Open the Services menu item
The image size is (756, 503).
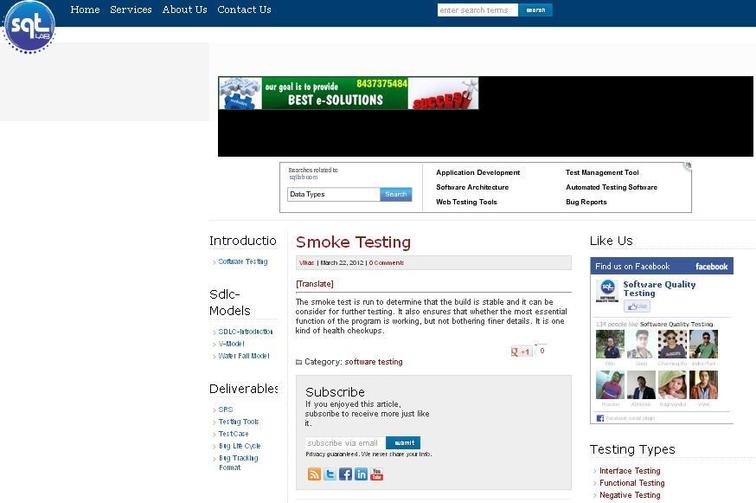(131, 10)
